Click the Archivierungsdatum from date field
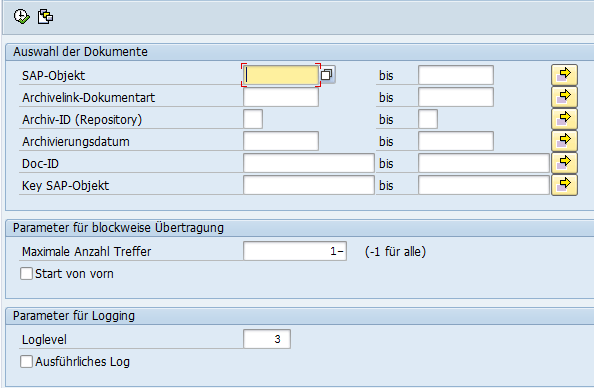The image size is (594, 388). 281,141
